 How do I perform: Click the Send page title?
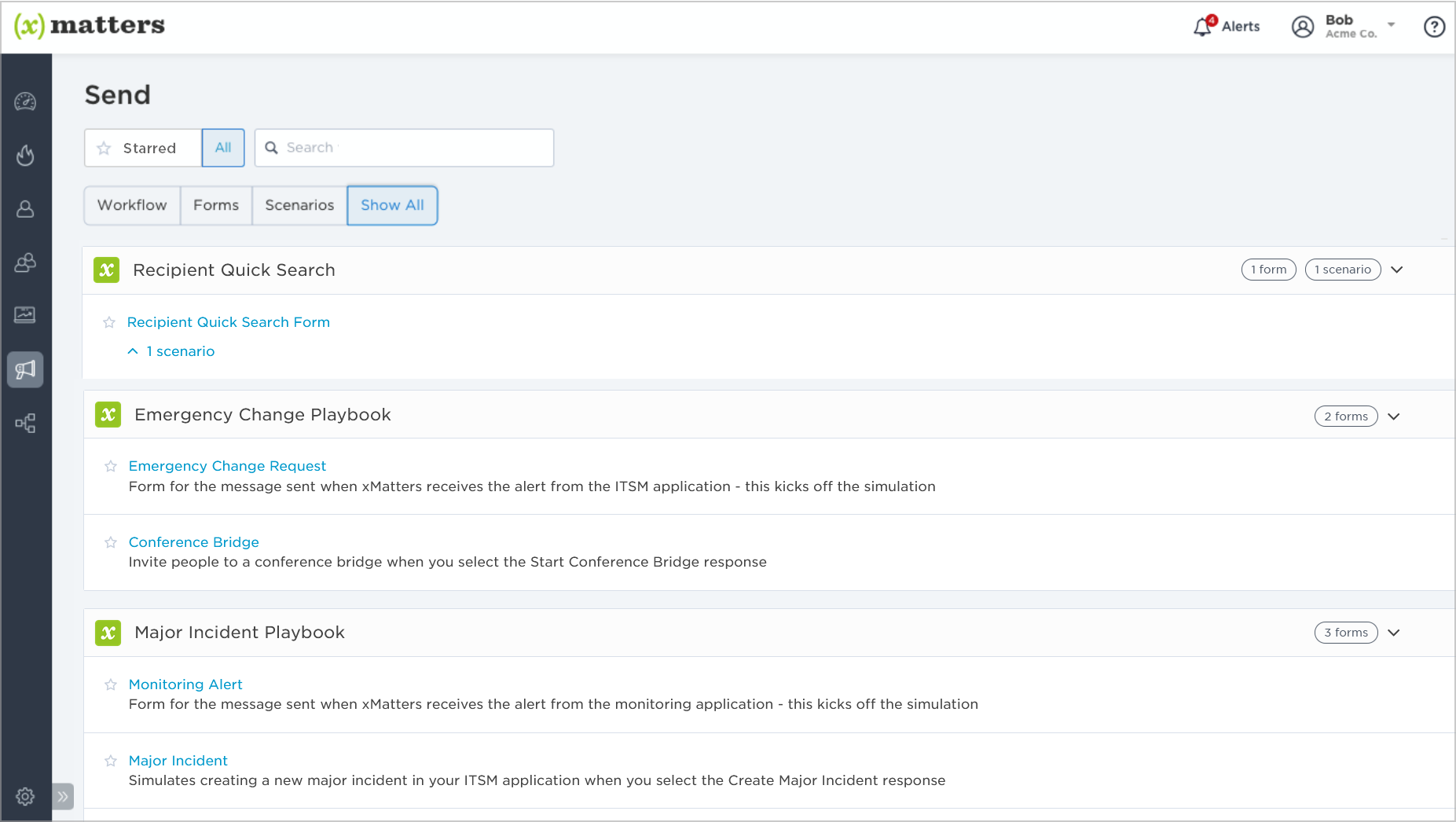click(118, 95)
